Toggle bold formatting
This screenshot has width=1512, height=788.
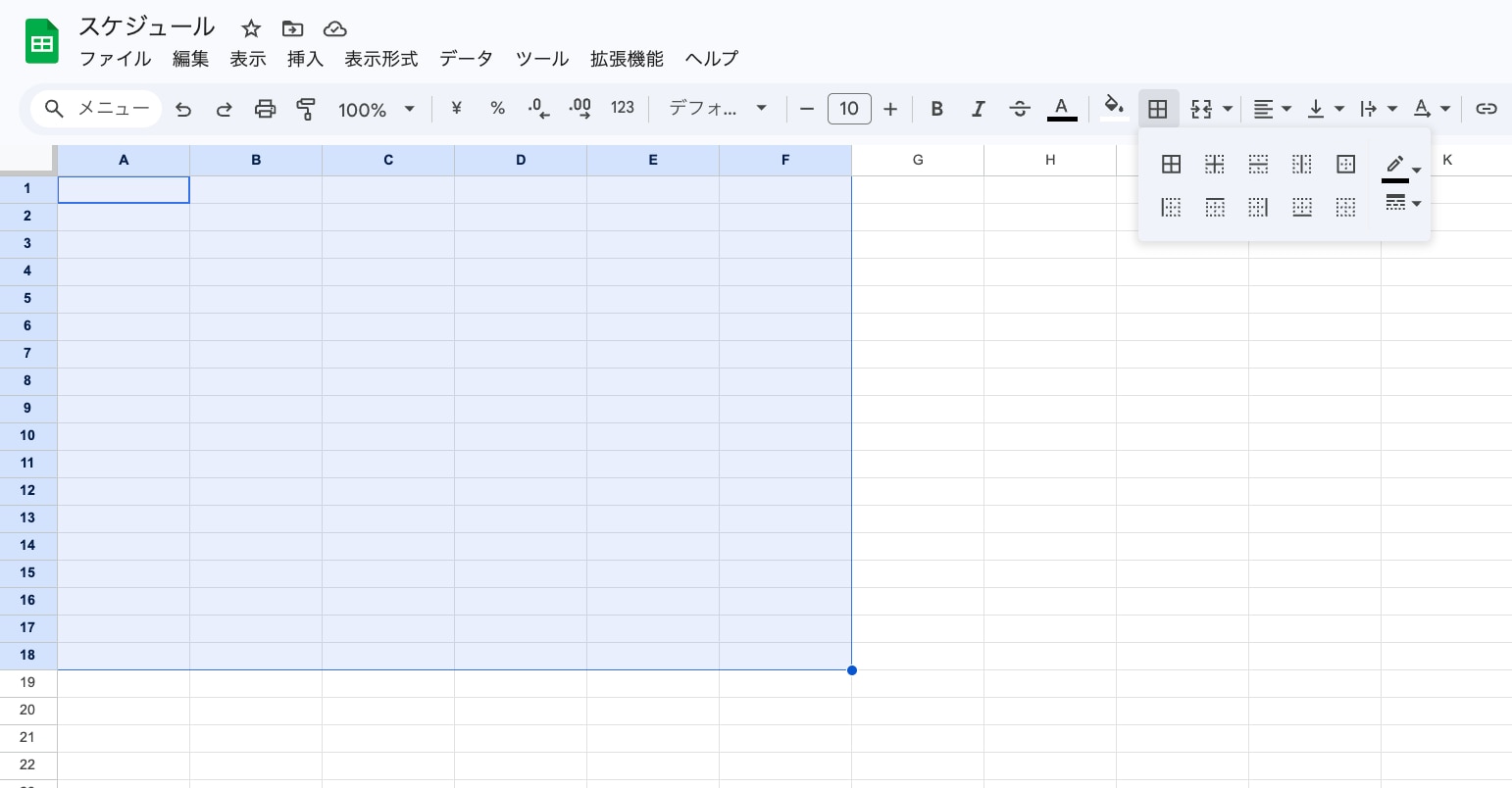point(936,109)
